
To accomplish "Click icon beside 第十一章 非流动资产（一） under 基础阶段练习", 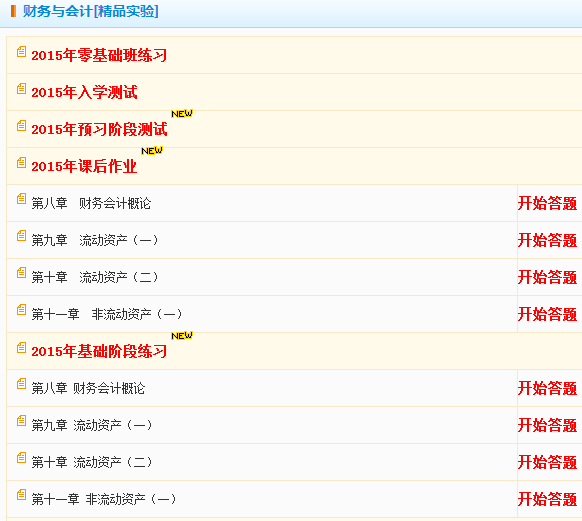I will pyautogui.click(x=22, y=495).
